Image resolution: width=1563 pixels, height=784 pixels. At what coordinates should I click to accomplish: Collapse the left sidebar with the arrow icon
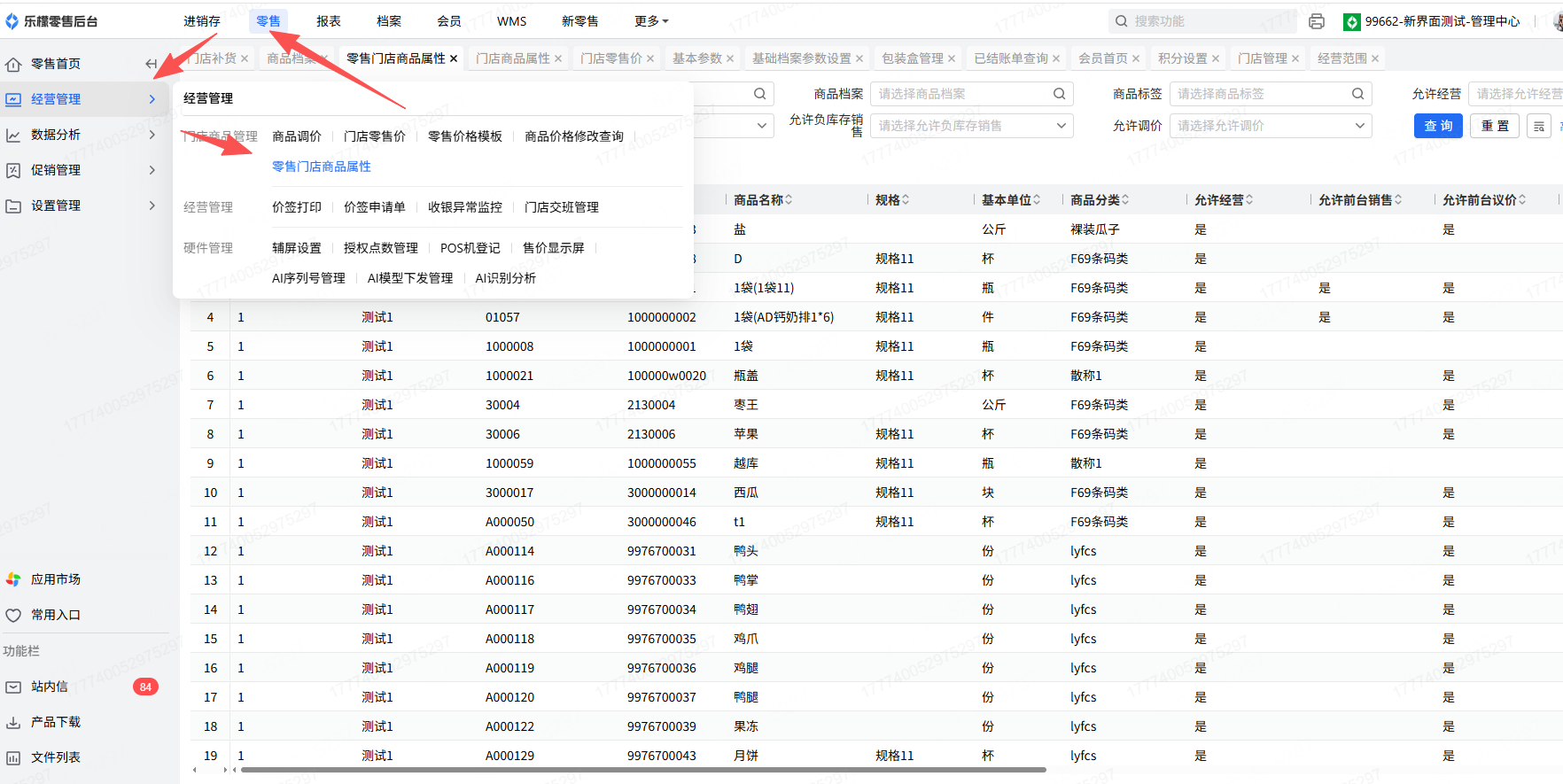tap(152, 64)
